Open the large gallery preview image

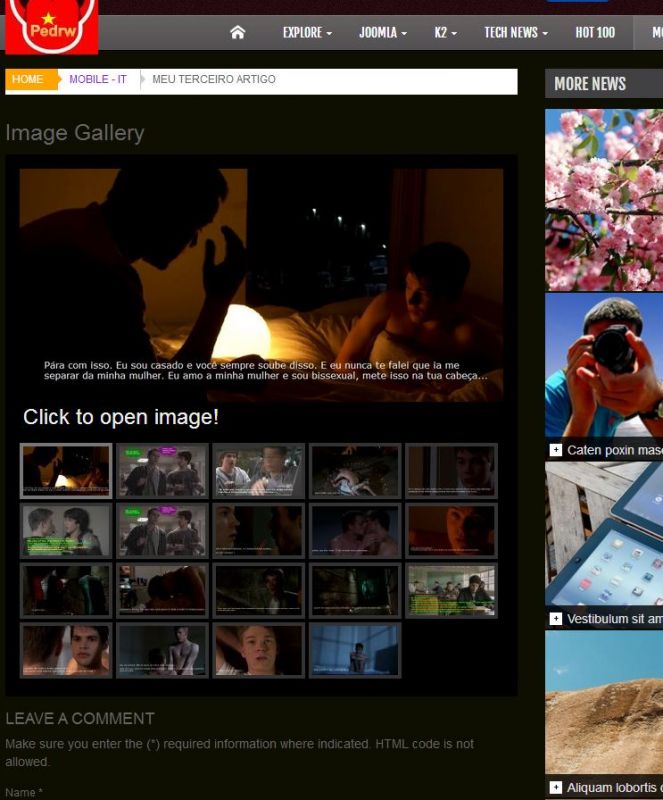pos(261,285)
